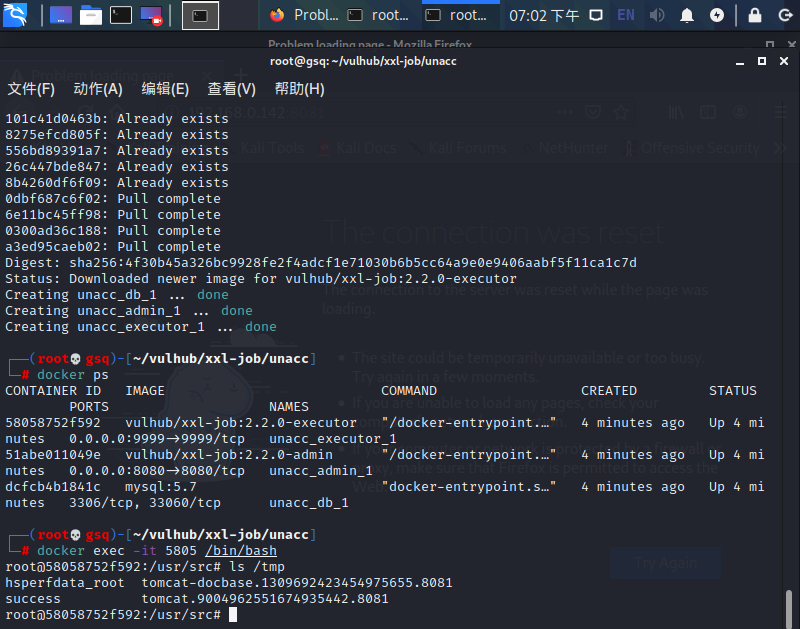Click the screen recorder panel icon

[151, 15]
